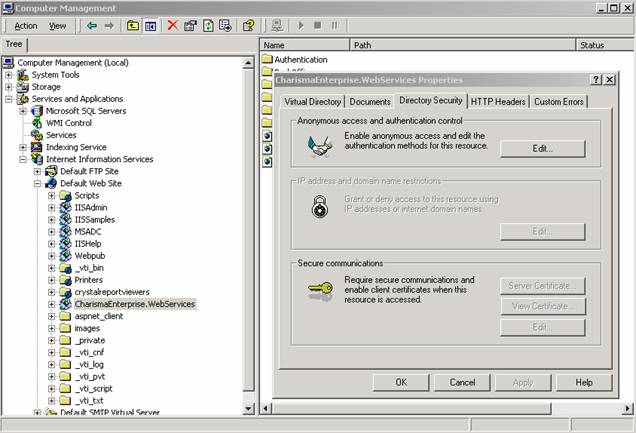Select the Services tree icon
Screen dimensions: 636x433
[37, 135]
